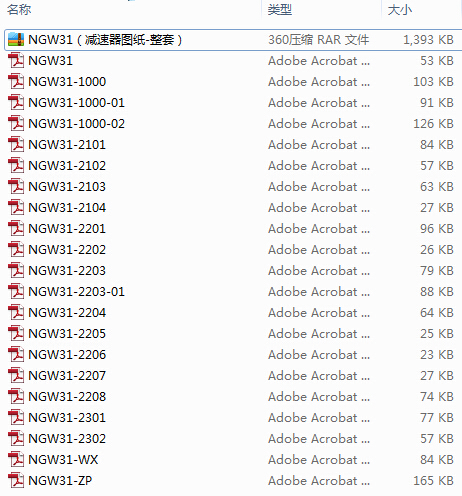Click the PDF icon of NGW31-2302

click(16, 438)
